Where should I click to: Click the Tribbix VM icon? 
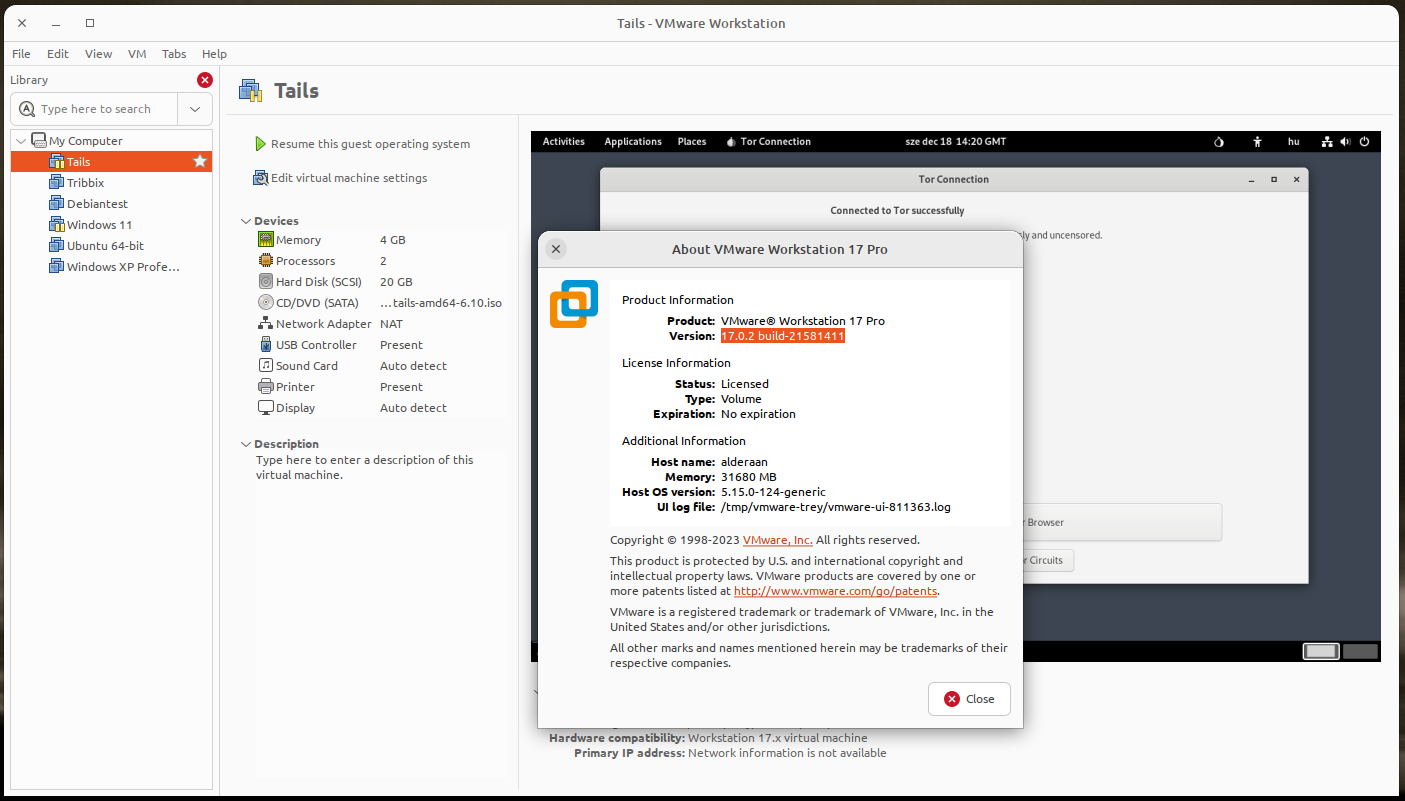(57, 183)
